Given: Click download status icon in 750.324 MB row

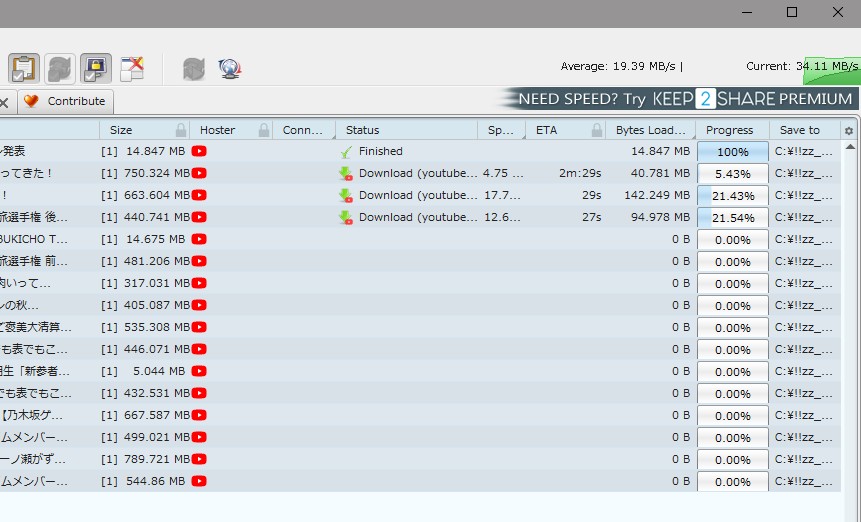Looking at the screenshot, I should pyautogui.click(x=346, y=173).
